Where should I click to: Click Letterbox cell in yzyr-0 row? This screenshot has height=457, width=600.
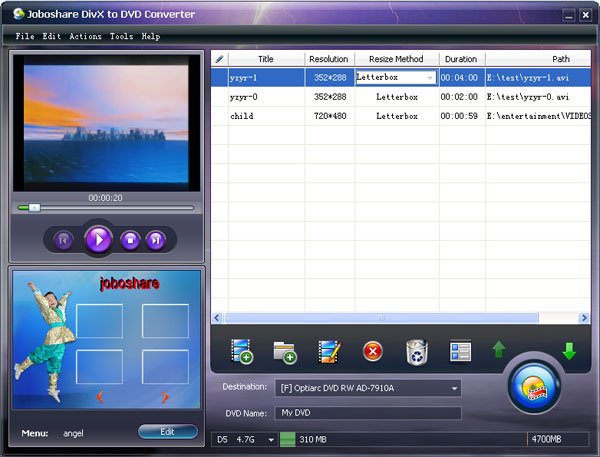[397, 97]
